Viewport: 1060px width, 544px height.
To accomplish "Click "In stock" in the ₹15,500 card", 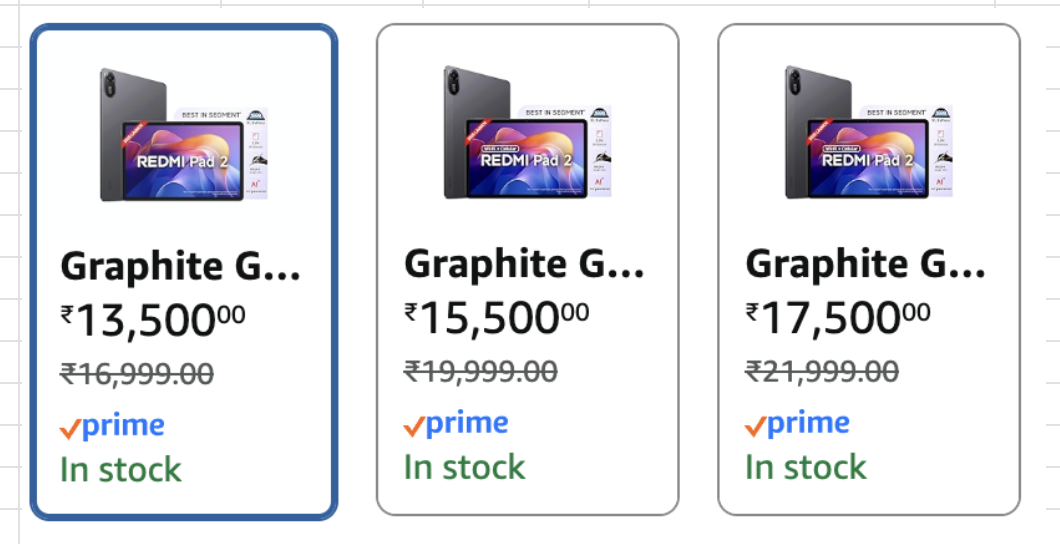I will (x=465, y=467).
